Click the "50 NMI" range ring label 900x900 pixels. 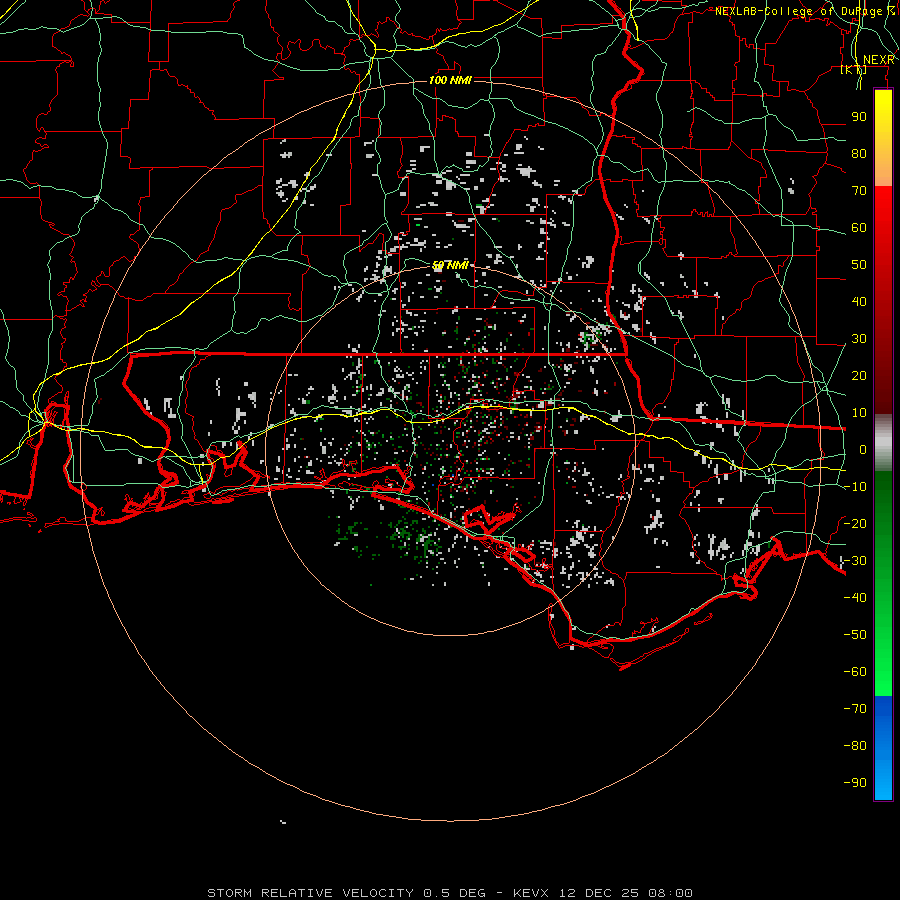(x=450, y=265)
